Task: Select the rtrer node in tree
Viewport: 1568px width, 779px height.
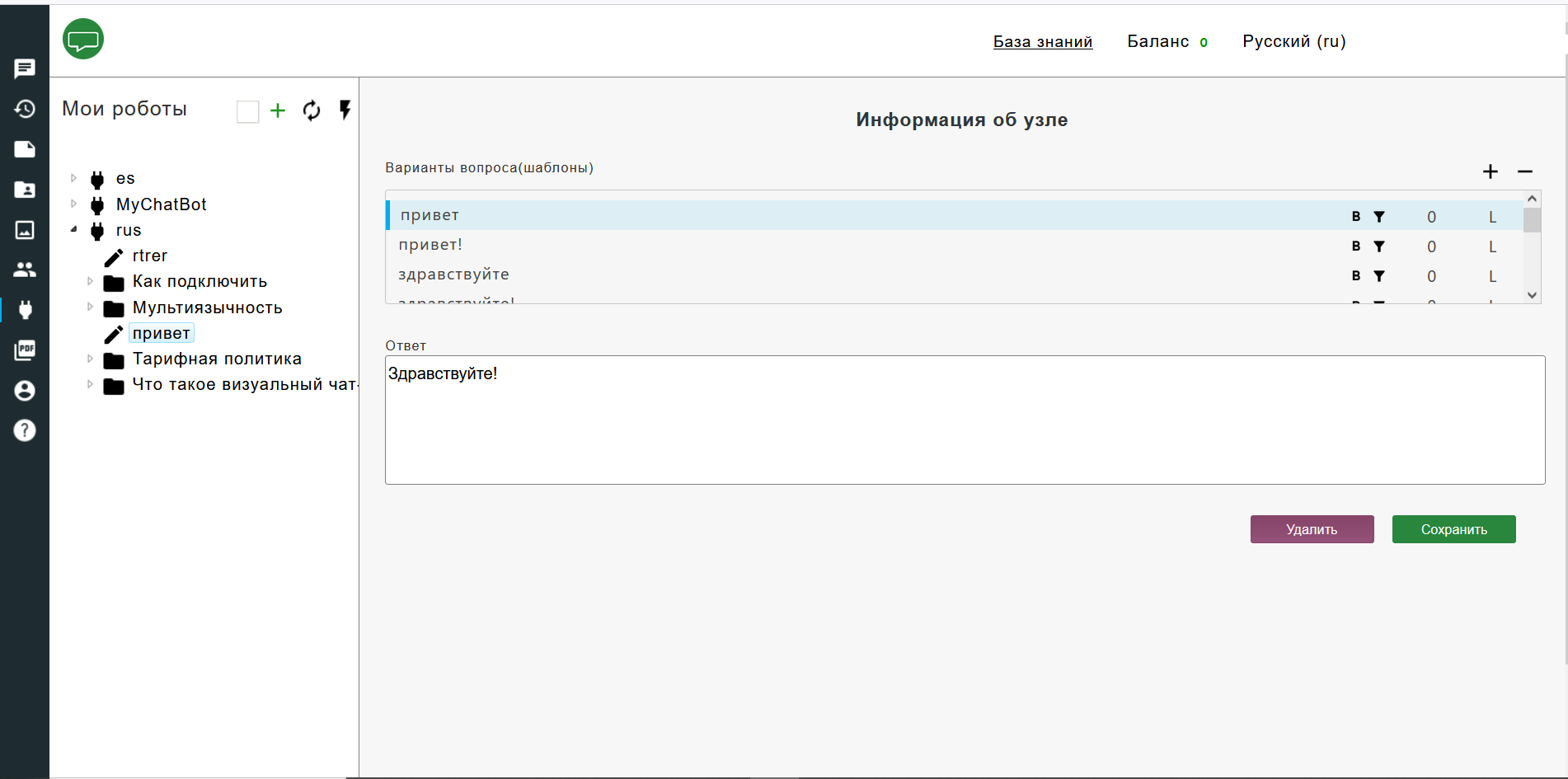Action: coord(149,256)
